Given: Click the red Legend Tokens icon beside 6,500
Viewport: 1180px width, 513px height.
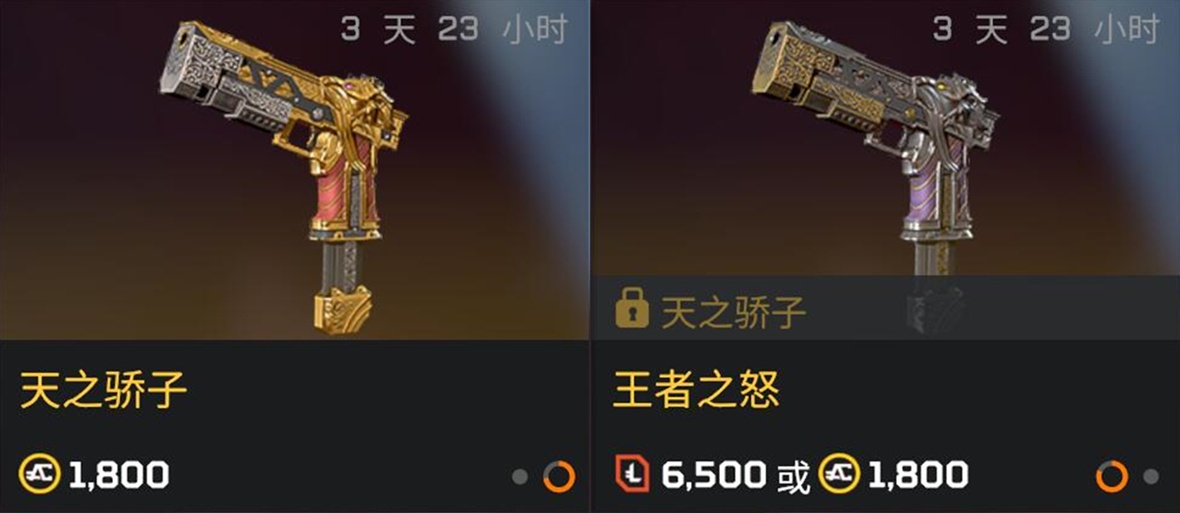Looking at the screenshot, I should point(631,475).
